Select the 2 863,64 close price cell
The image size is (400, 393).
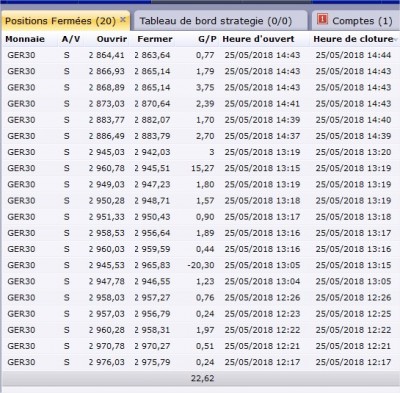click(152, 55)
